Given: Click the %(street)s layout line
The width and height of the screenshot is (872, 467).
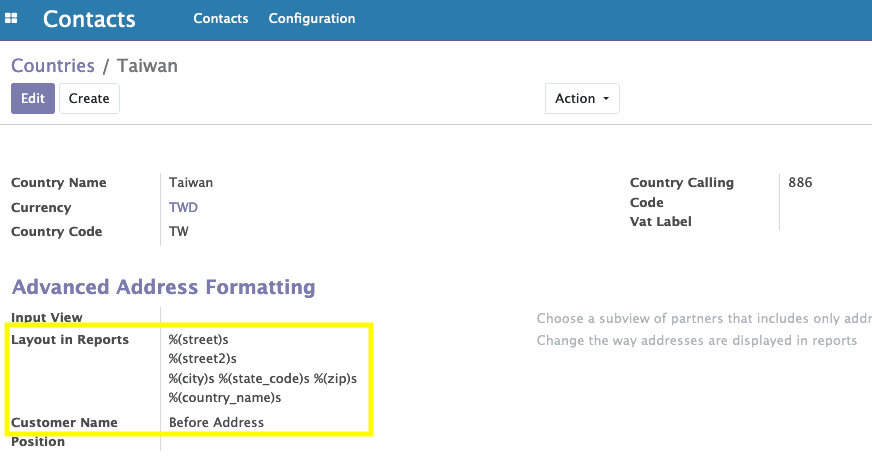Looking at the screenshot, I should tap(199, 339).
